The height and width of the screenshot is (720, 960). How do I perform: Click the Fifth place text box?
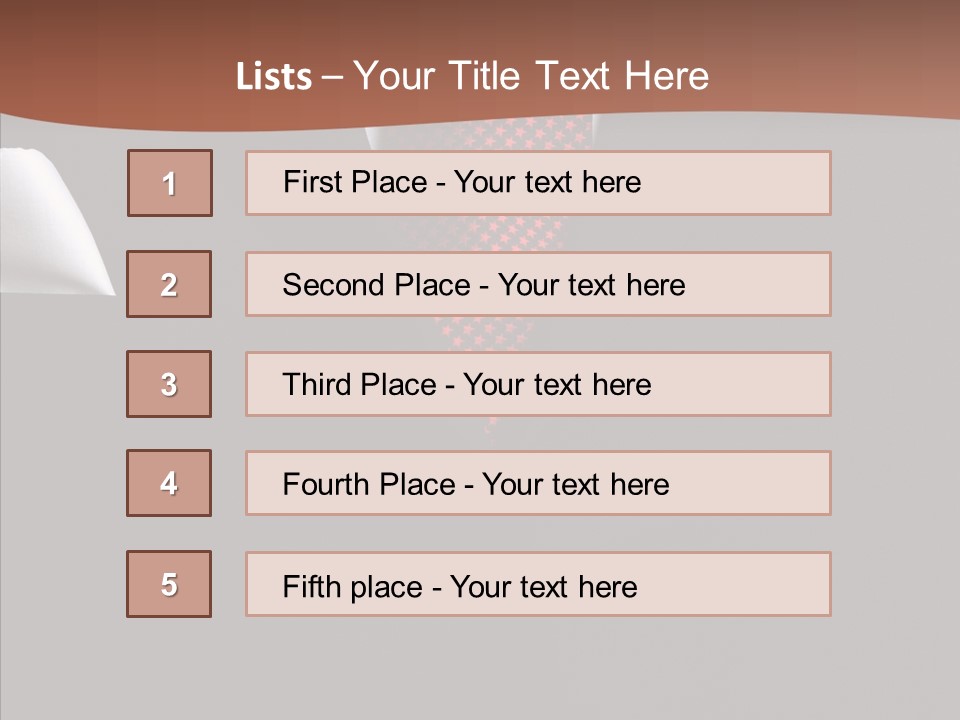coord(538,584)
